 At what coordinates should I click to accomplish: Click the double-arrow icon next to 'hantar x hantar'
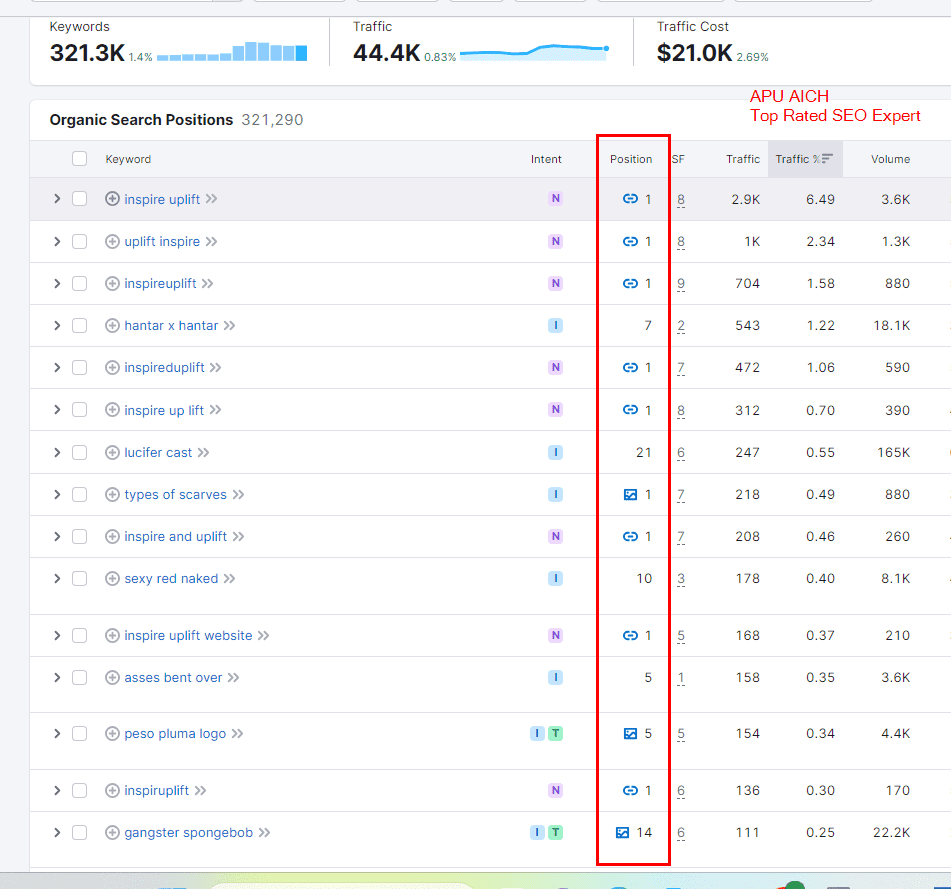click(x=230, y=325)
